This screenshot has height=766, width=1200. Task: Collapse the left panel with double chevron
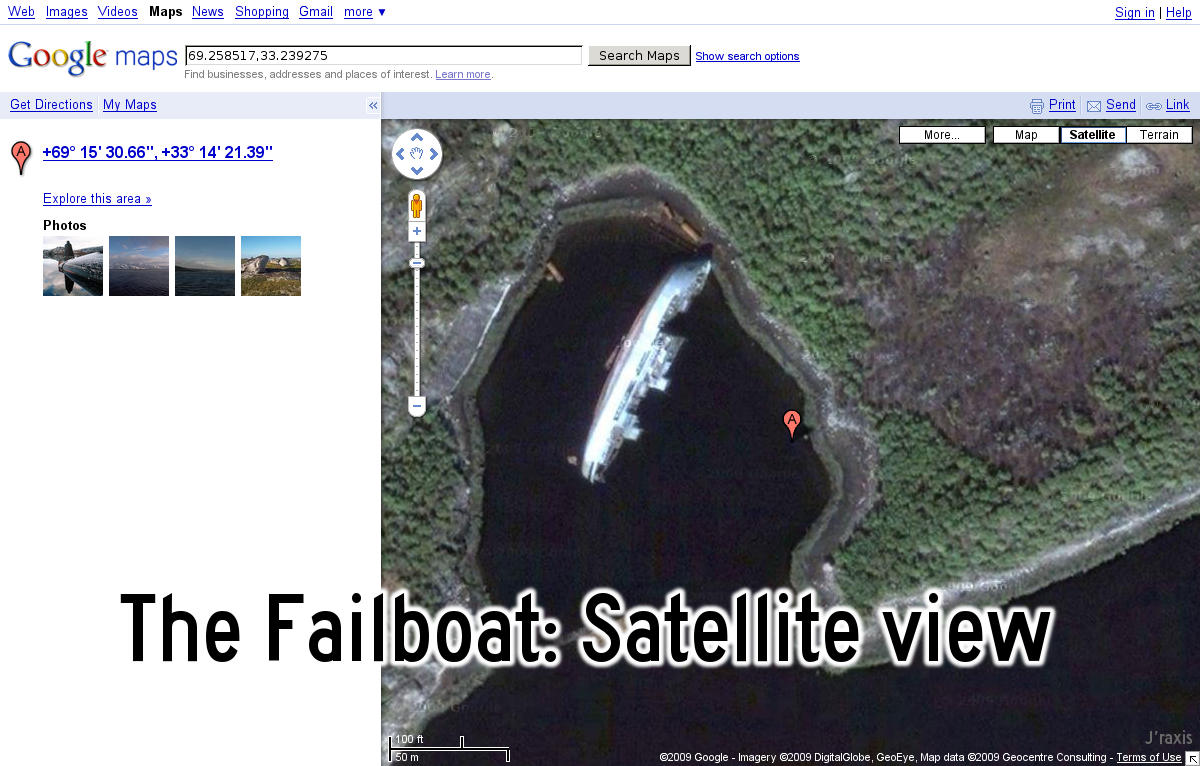[x=373, y=105]
